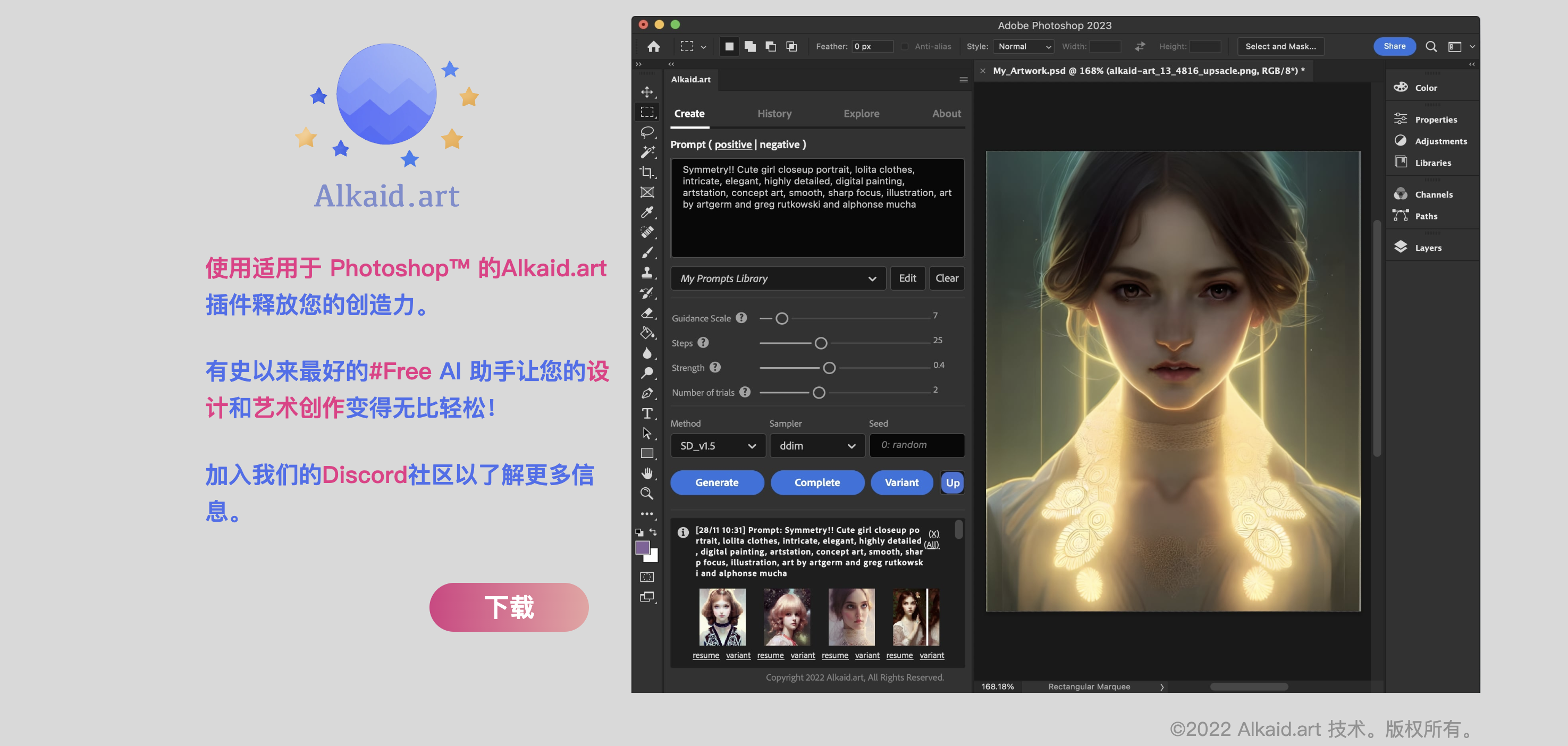Open the ddim Sampler dropdown

pos(817,445)
